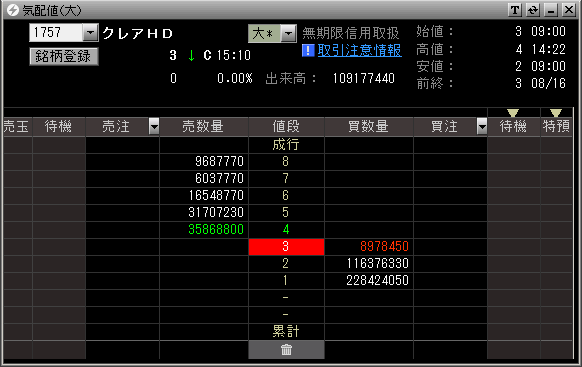The height and width of the screenshot is (367, 582).
Task: Select the 成行 market order row
Action: click(286, 145)
